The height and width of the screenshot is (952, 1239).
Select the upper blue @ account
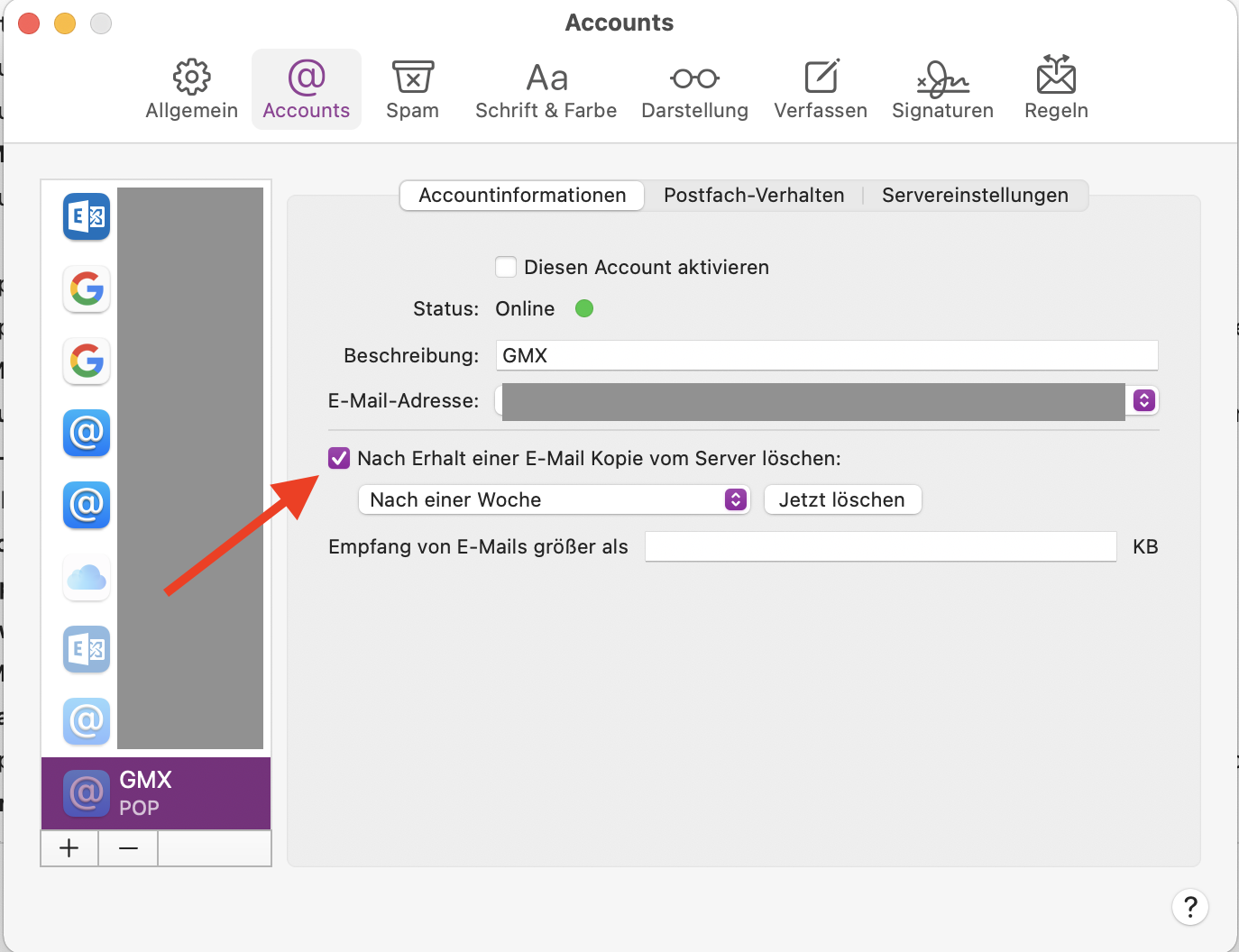[x=87, y=433]
